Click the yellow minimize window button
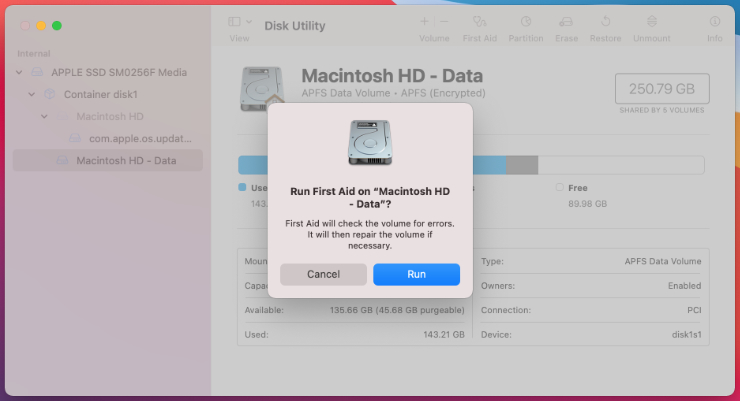Viewport: 740px width, 401px height. click(x=41, y=25)
